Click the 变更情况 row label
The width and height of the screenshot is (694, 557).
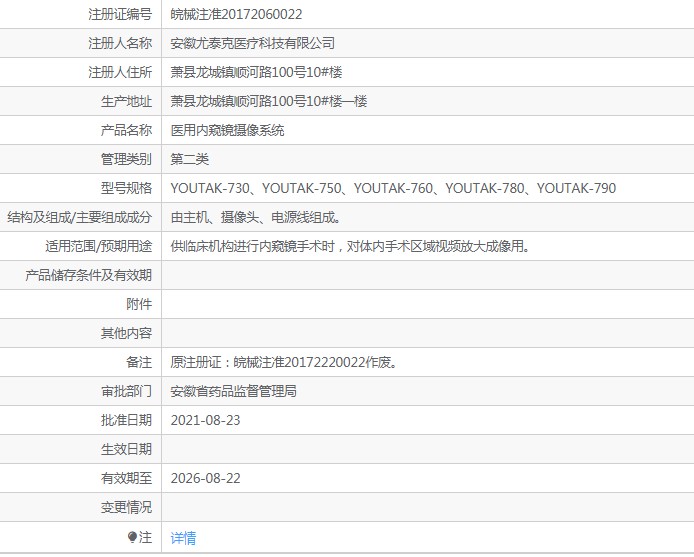(x=126, y=507)
